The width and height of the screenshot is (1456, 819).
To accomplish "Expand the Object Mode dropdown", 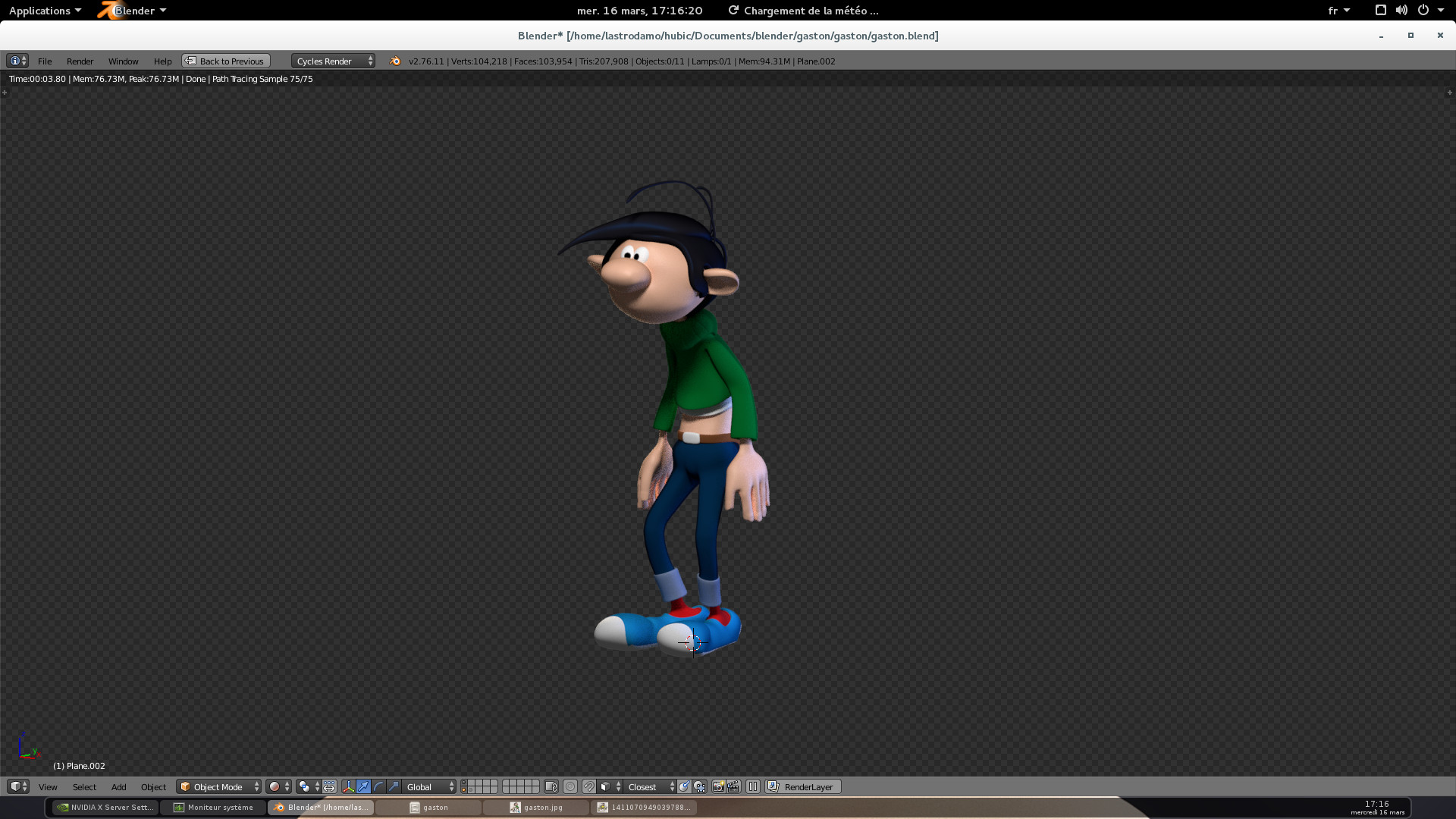I will 218,786.
